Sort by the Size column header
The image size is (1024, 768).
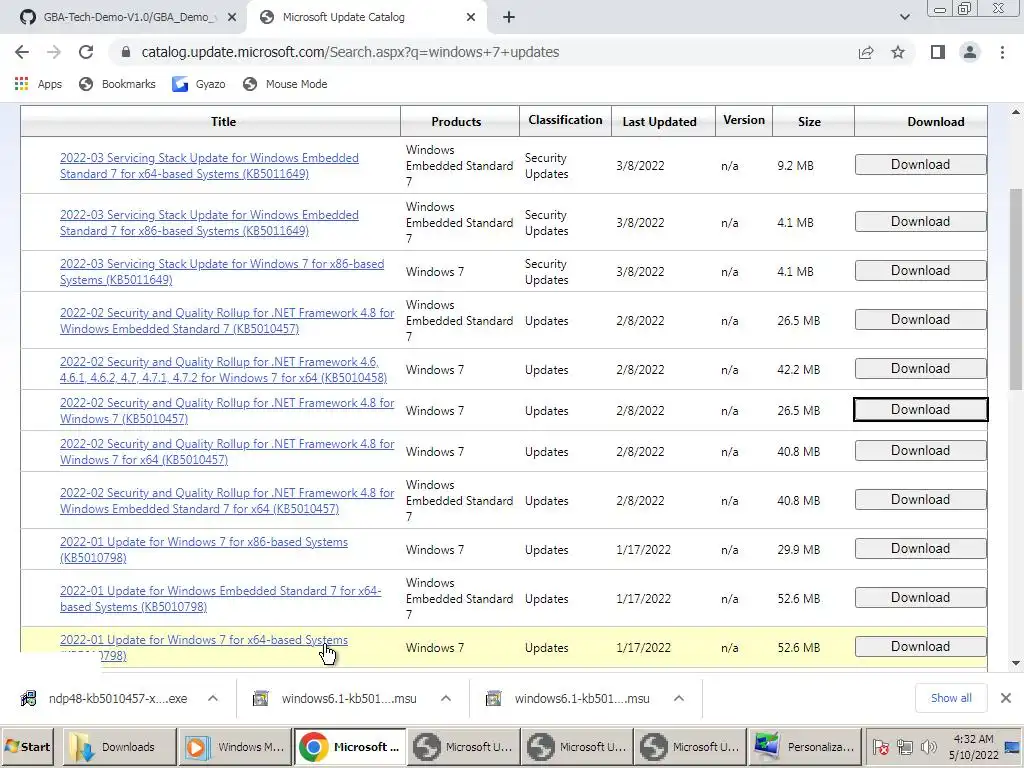[x=809, y=121]
